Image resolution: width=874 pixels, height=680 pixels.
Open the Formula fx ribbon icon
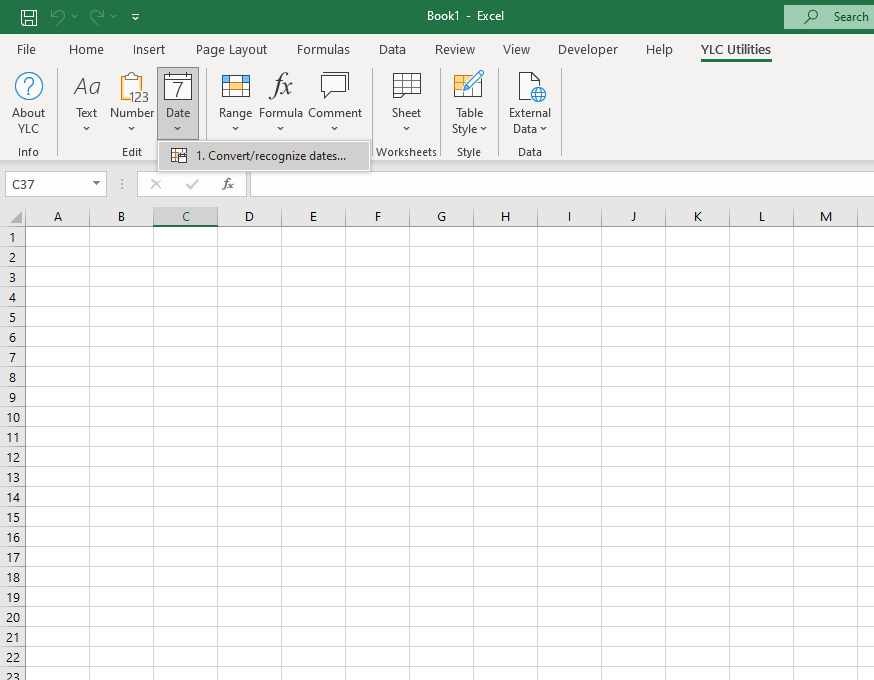click(281, 87)
